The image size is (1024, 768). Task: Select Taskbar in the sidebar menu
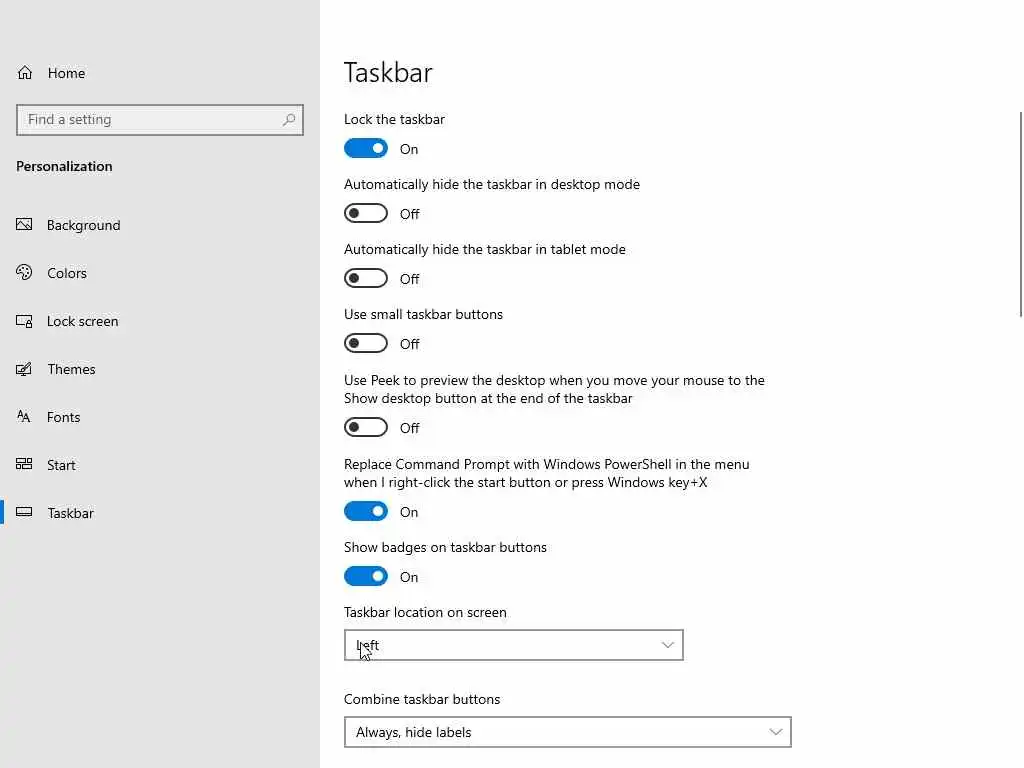click(x=70, y=513)
